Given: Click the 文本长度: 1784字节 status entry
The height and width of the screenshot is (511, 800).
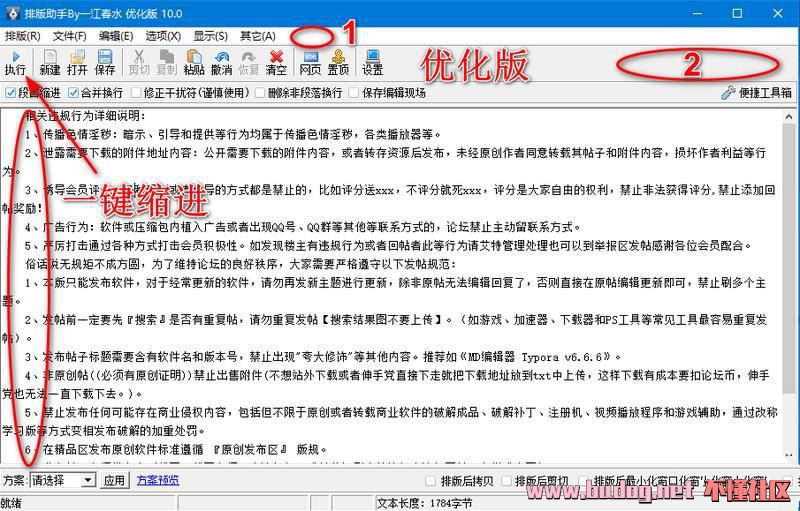Looking at the screenshot, I should click(x=424, y=503).
